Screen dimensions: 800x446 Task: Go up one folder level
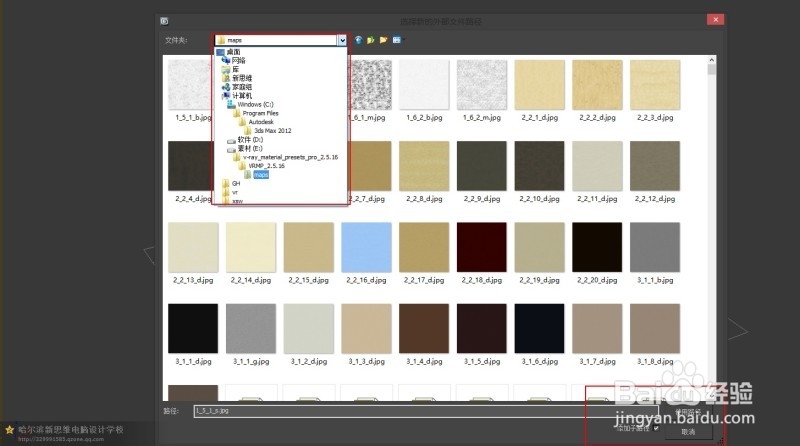[x=371, y=40]
